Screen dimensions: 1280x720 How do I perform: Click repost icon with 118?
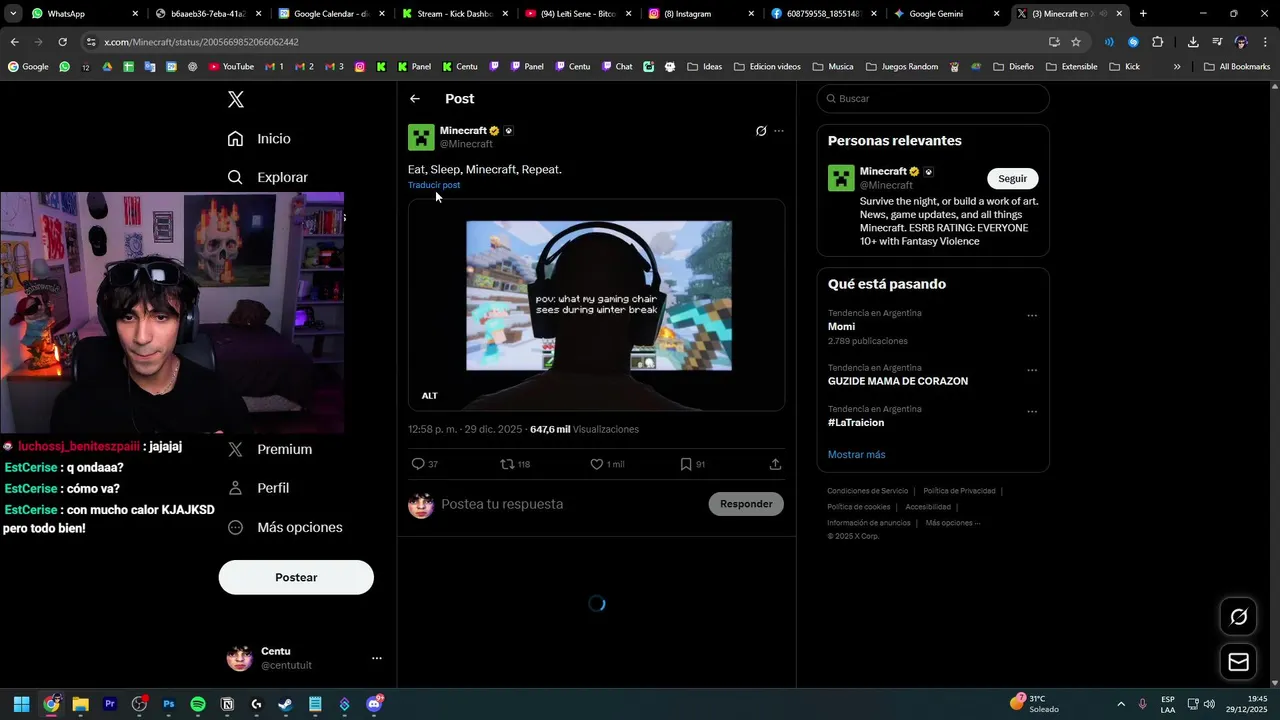(x=515, y=464)
